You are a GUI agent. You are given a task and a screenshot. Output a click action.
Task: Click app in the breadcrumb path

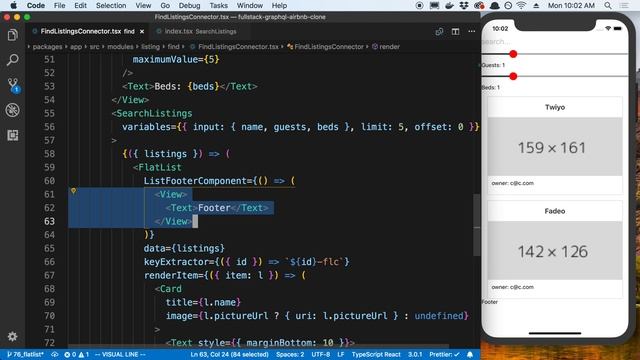[x=76, y=47]
